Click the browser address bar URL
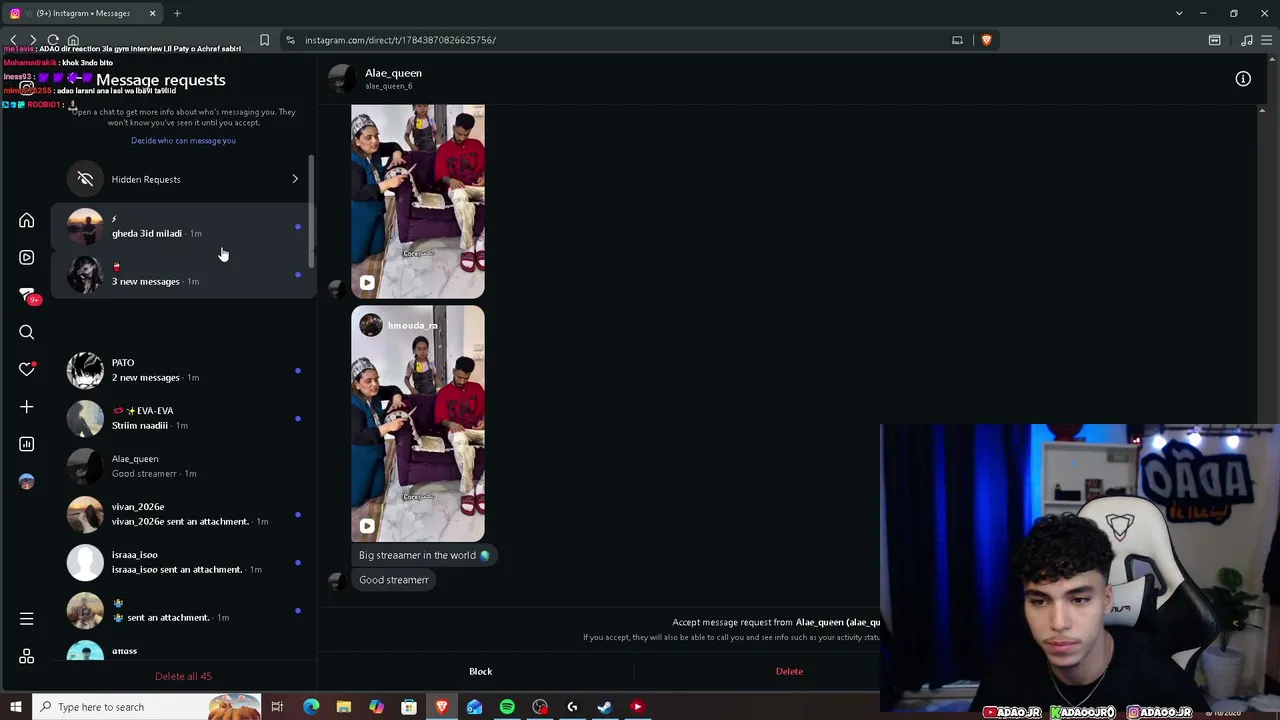Image resolution: width=1280 pixels, height=720 pixels. [400, 40]
